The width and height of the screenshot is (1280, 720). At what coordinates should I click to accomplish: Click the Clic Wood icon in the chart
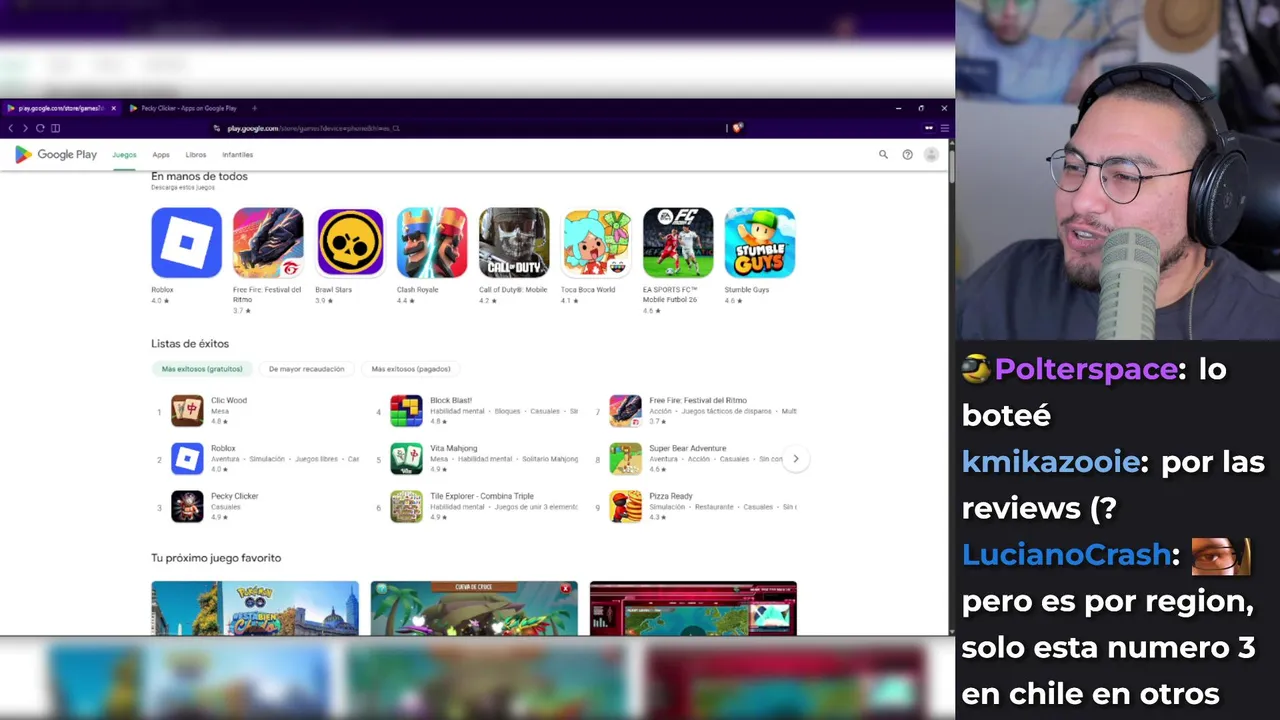pyautogui.click(x=187, y=411)
